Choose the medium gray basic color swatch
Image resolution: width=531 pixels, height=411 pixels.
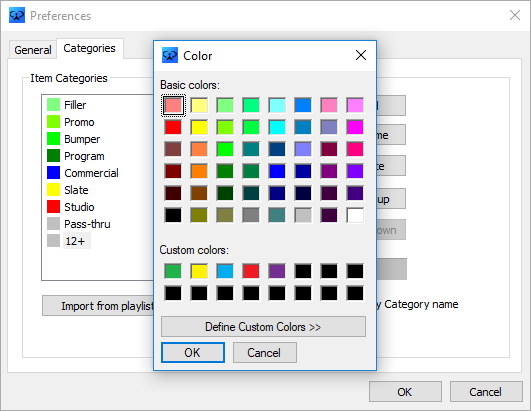click(x=251, y=215)
